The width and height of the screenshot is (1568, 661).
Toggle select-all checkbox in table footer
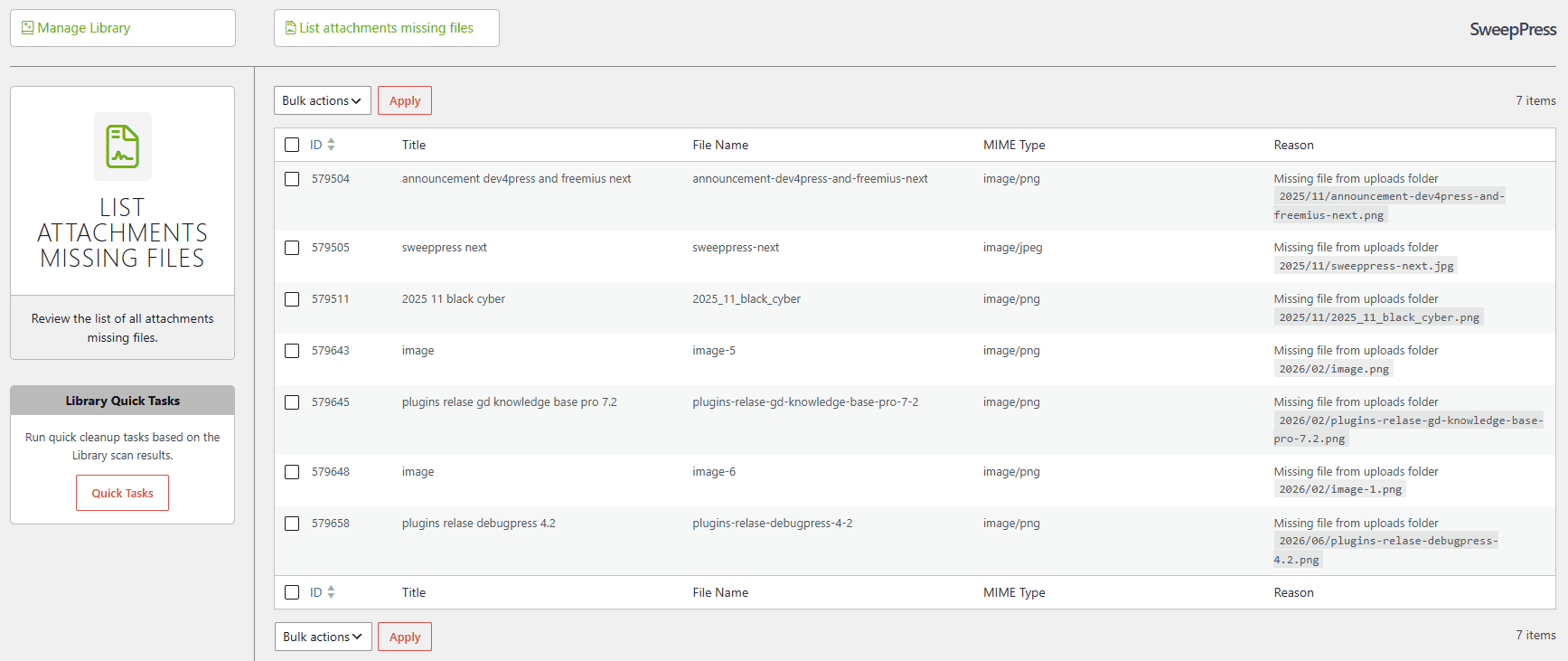click(x=292, y=592)
